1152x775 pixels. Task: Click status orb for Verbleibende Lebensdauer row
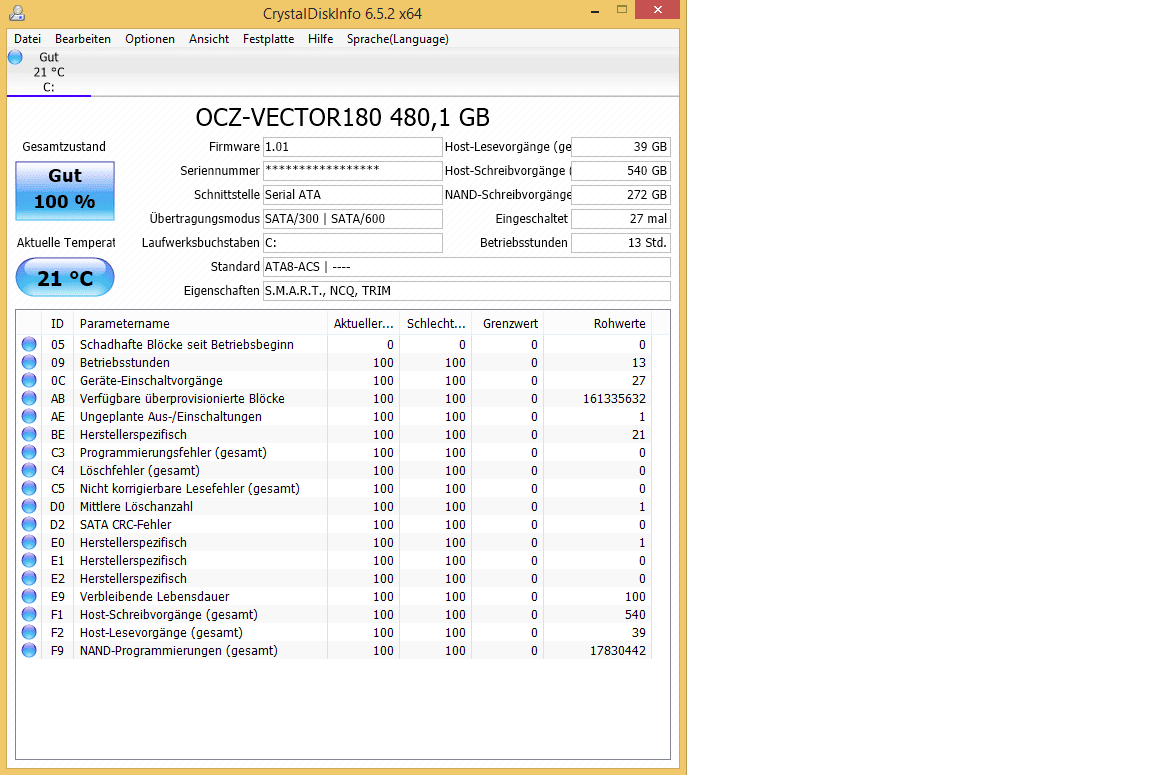point(29,596)
